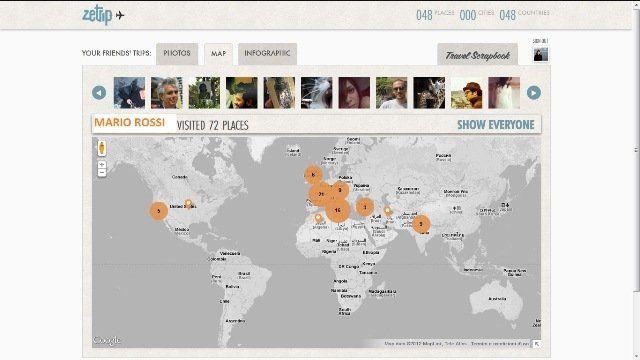The height and width of the screenshot is (360, 640).
Task: Collapse the map overview corner arrow
Action: (537, 344)
